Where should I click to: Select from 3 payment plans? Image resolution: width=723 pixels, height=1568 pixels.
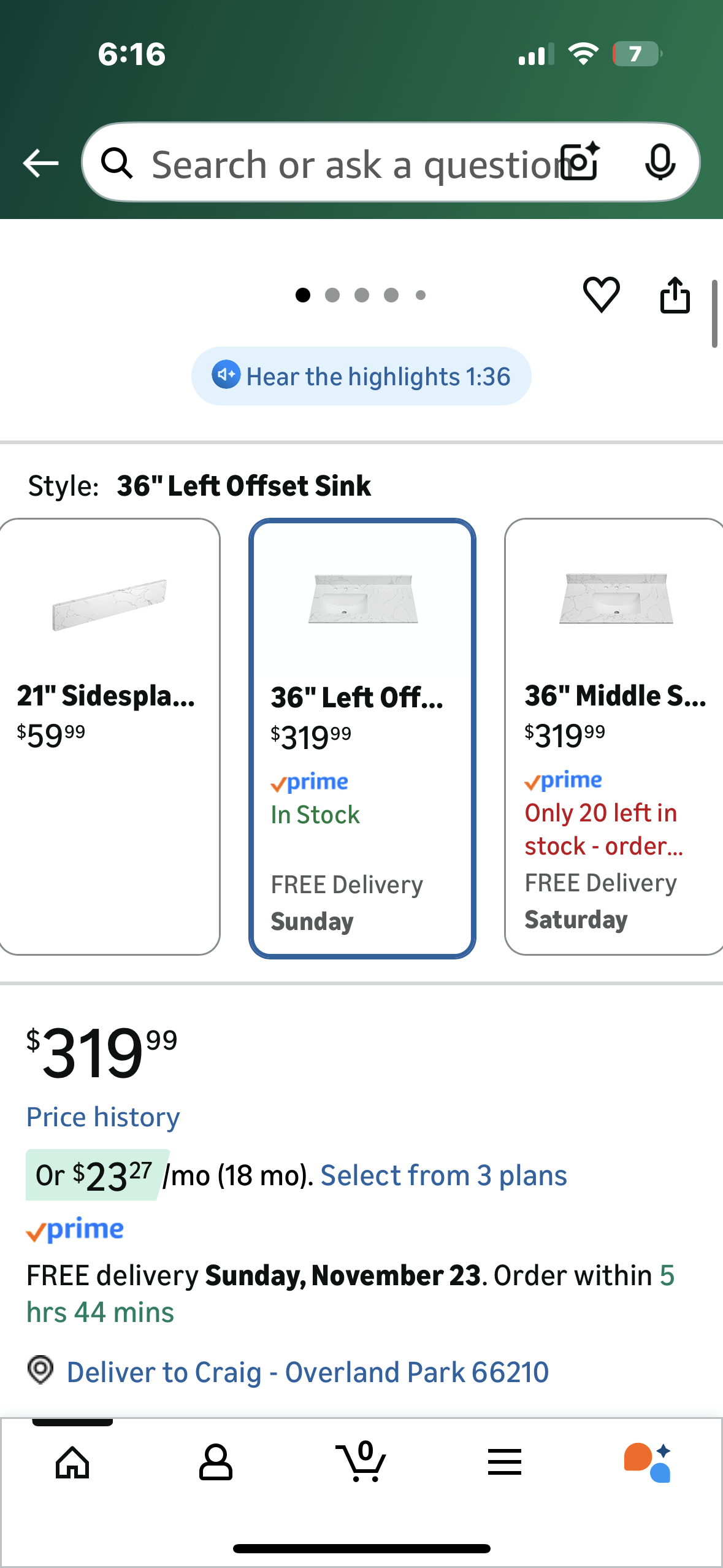(x=444, y=1175)
